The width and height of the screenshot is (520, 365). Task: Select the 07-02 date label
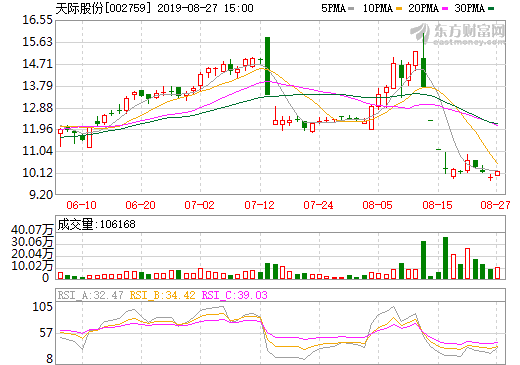(199, 205)
